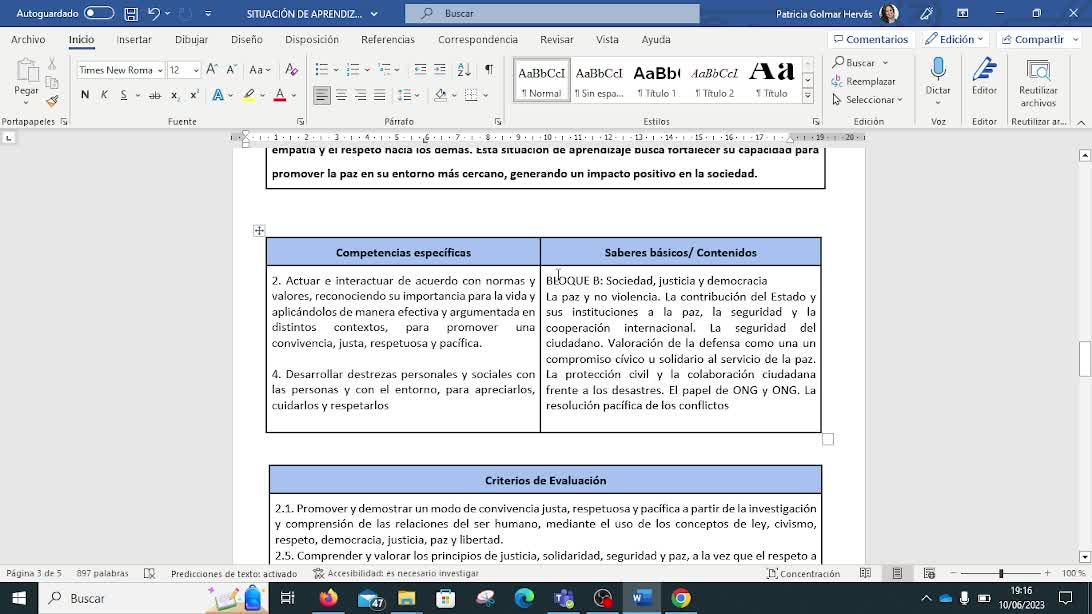Toggle the Autoguardado switch
Image resolution: width=1092 pixels, height=614 pixels.
coord(99,13)
